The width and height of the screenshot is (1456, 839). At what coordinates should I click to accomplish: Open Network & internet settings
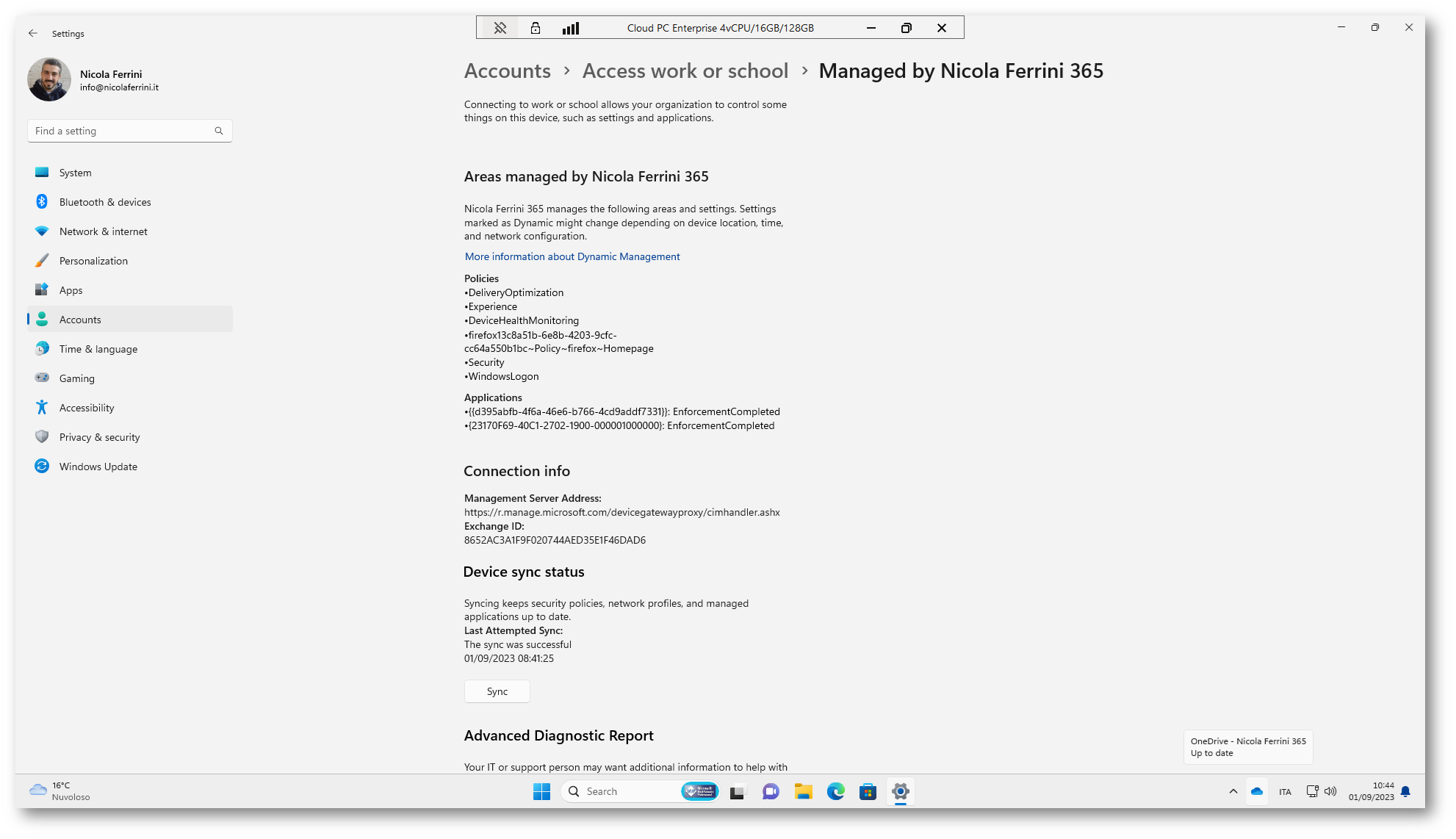point(130,231)
